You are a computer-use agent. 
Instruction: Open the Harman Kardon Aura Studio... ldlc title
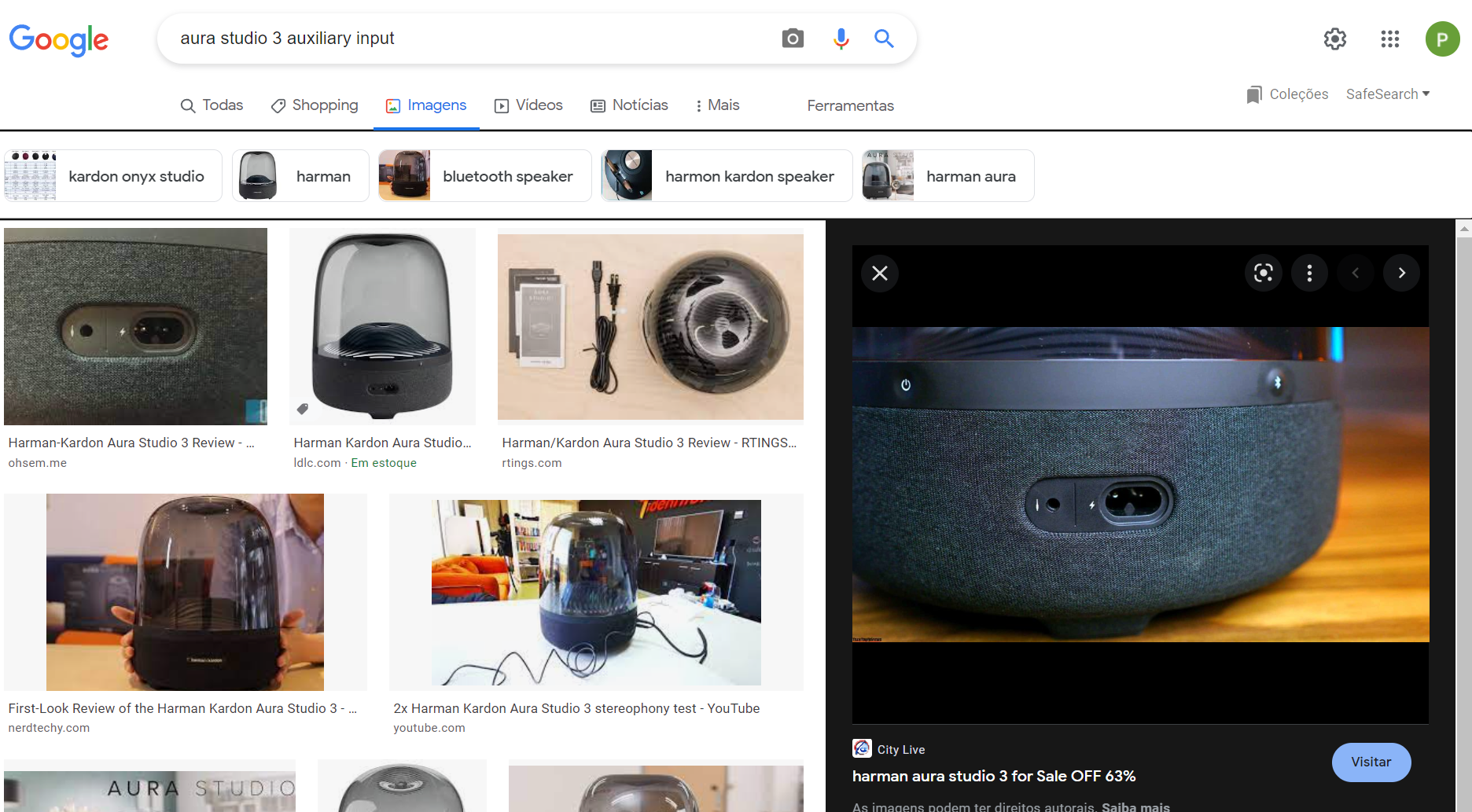click(x=382, y=443)
